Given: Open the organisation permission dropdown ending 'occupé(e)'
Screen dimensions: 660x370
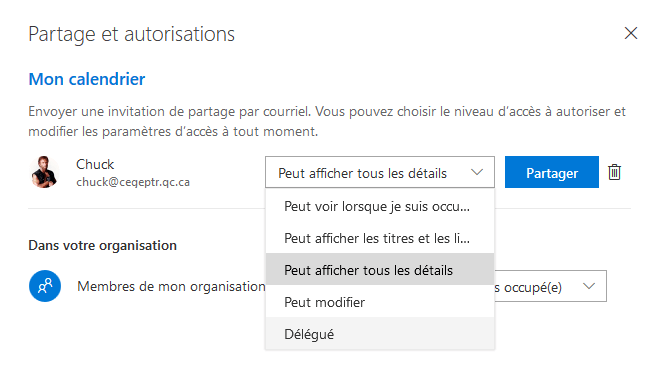Looking at the screenshot, I should coord(551,286).
